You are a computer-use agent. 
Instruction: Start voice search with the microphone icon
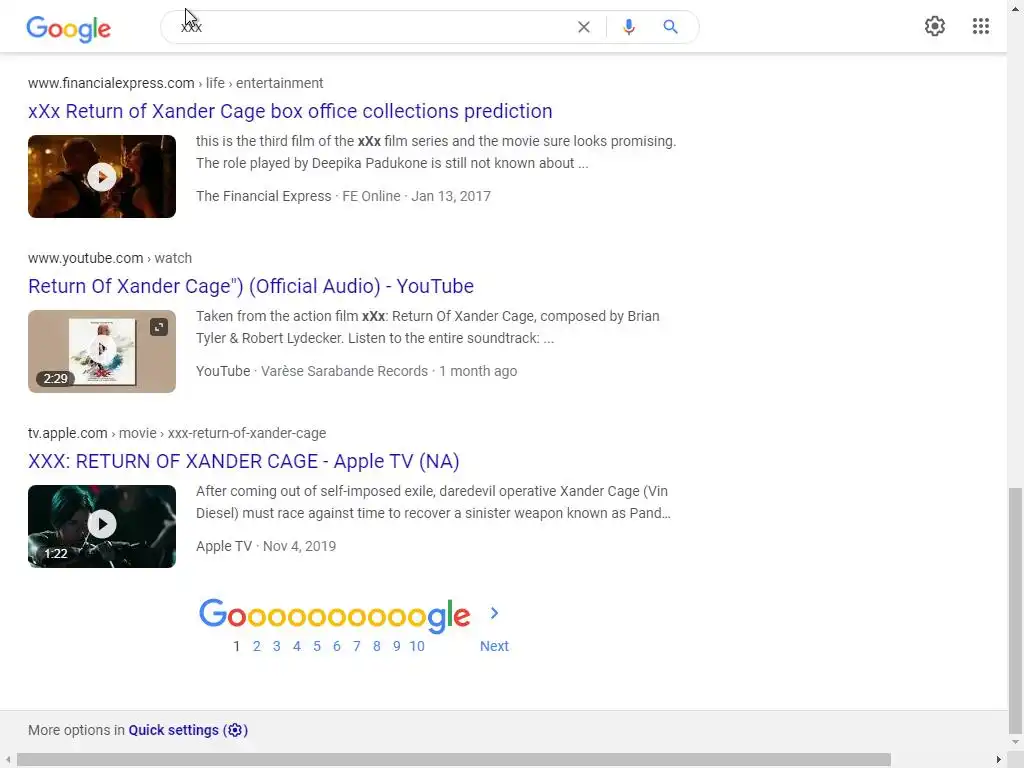pyautogui.click(x=629, y=27)
